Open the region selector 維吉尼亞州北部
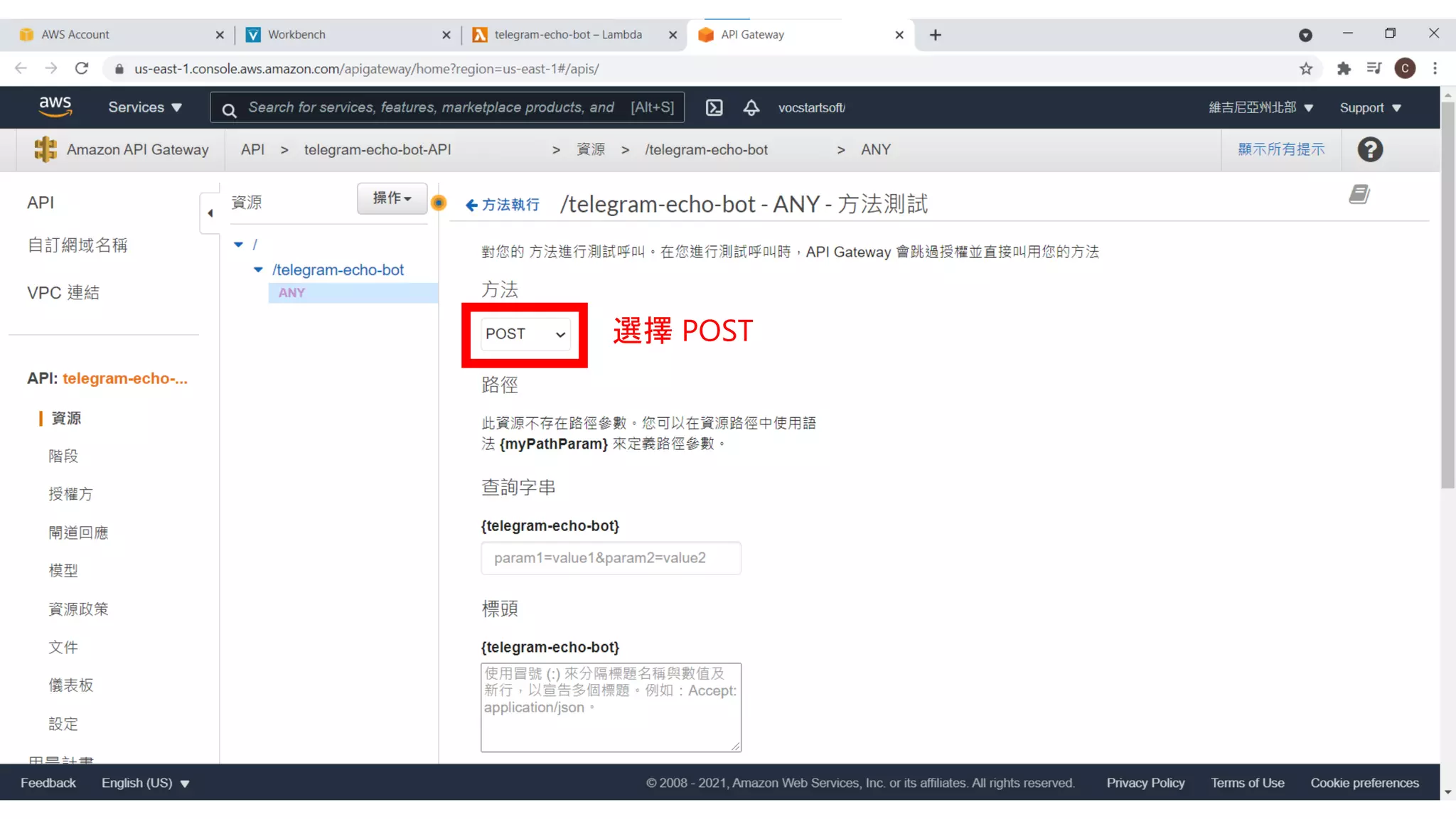This screenshot has width=1456, height=819. coord(1260,107)
